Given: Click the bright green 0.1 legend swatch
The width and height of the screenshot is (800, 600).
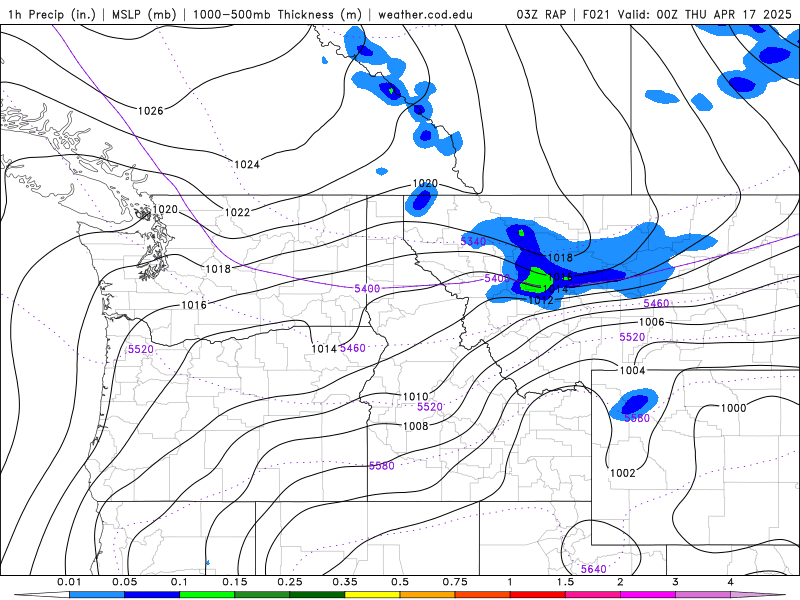Looking at the screenshot, I should click(207, 595).
